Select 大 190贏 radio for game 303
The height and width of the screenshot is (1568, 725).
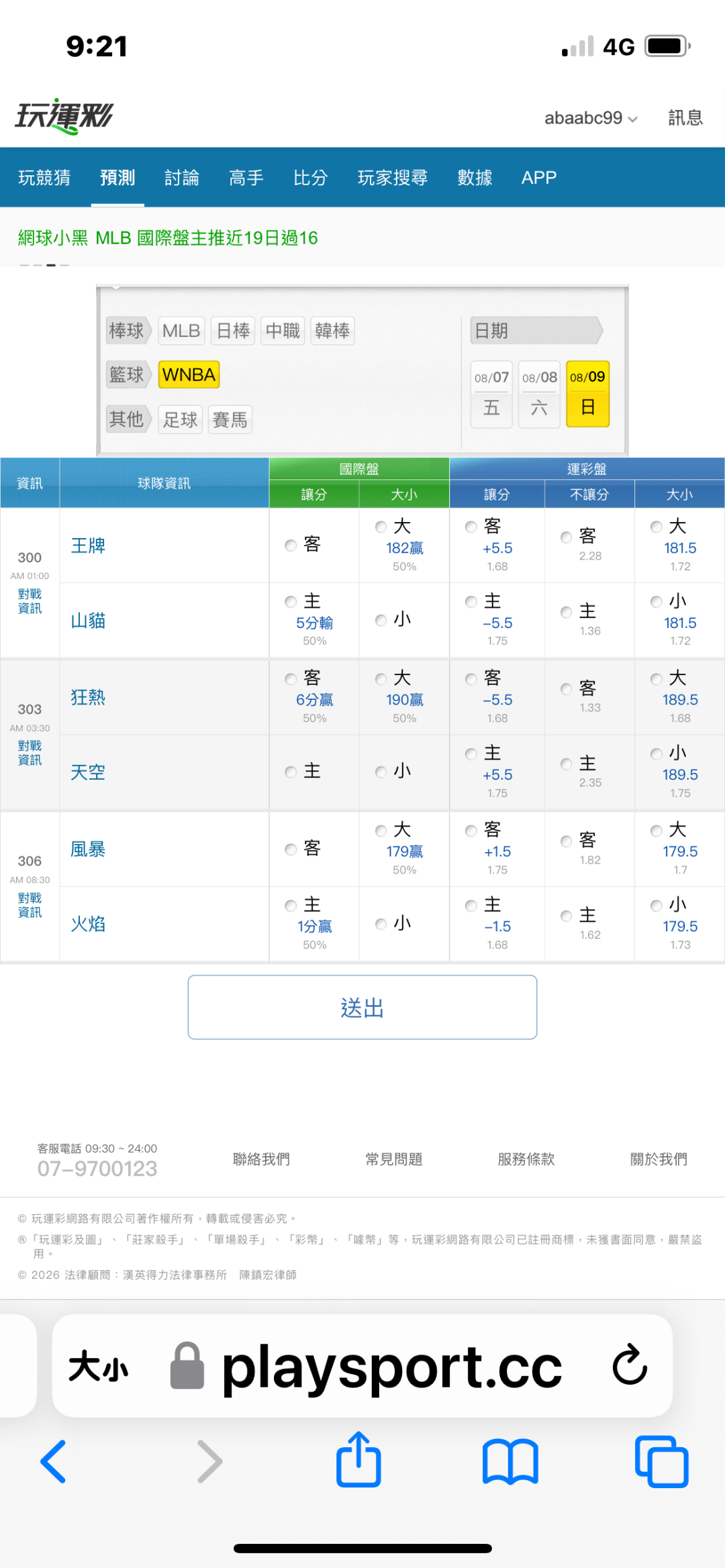381,679
